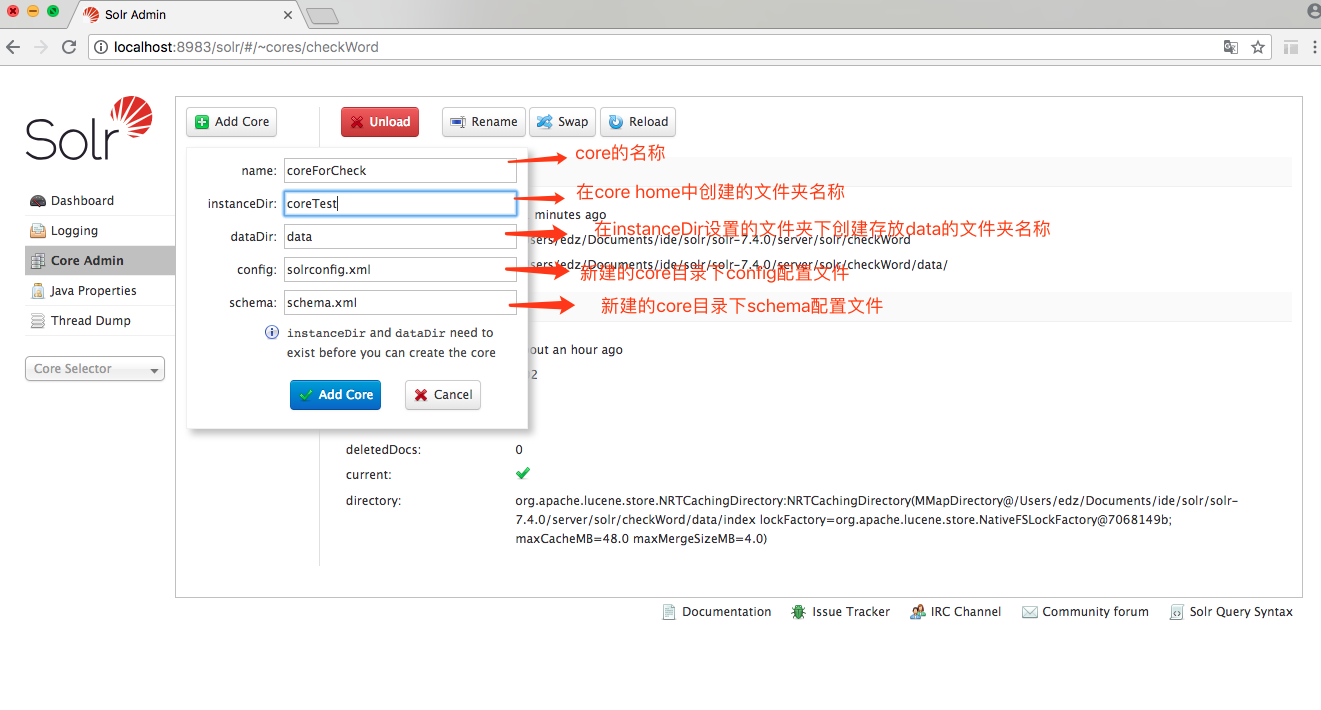
Task: Click the IRC Channel people icon
Action: coord(918,612)
